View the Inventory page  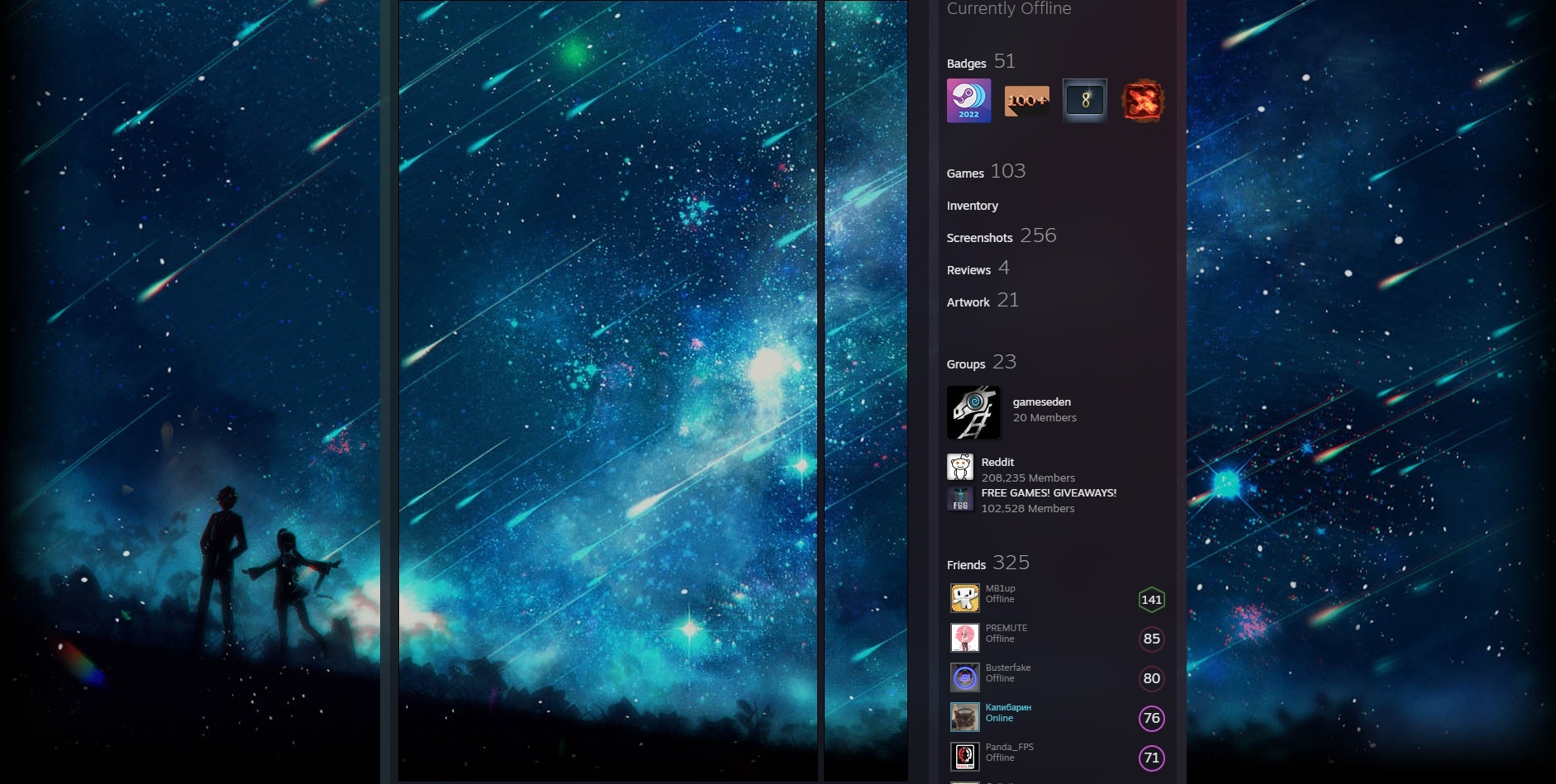[973, 206]
